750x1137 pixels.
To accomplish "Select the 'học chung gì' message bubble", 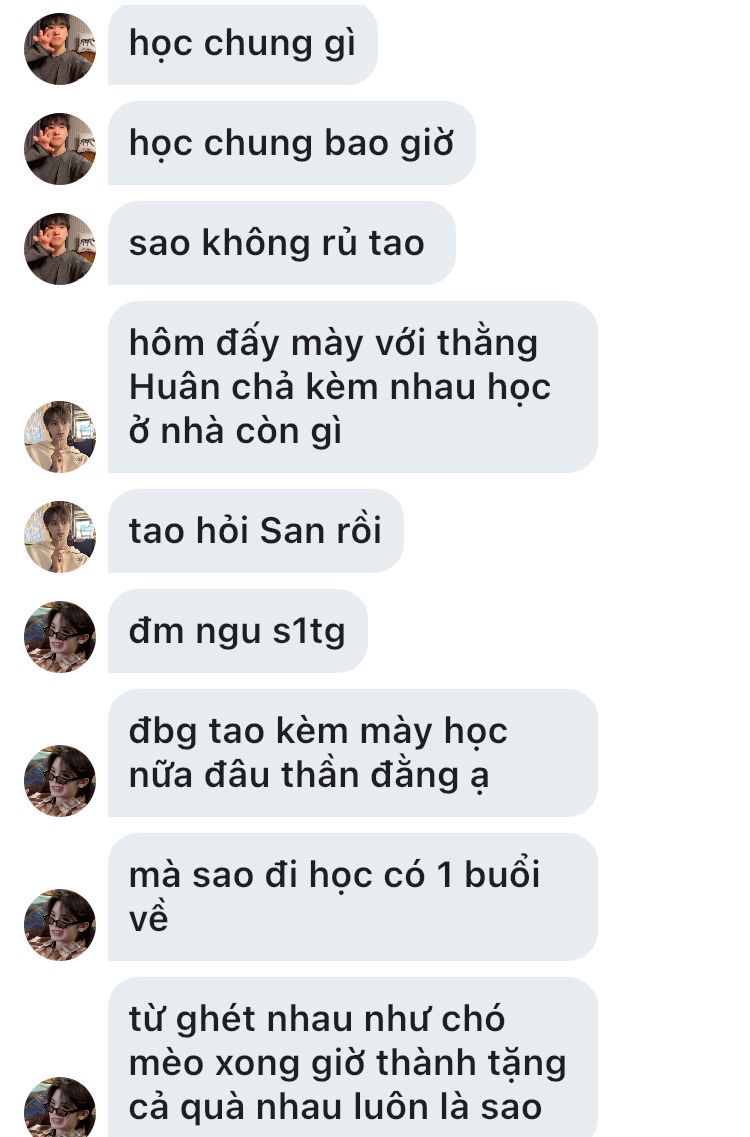I will tap(243, 44).
